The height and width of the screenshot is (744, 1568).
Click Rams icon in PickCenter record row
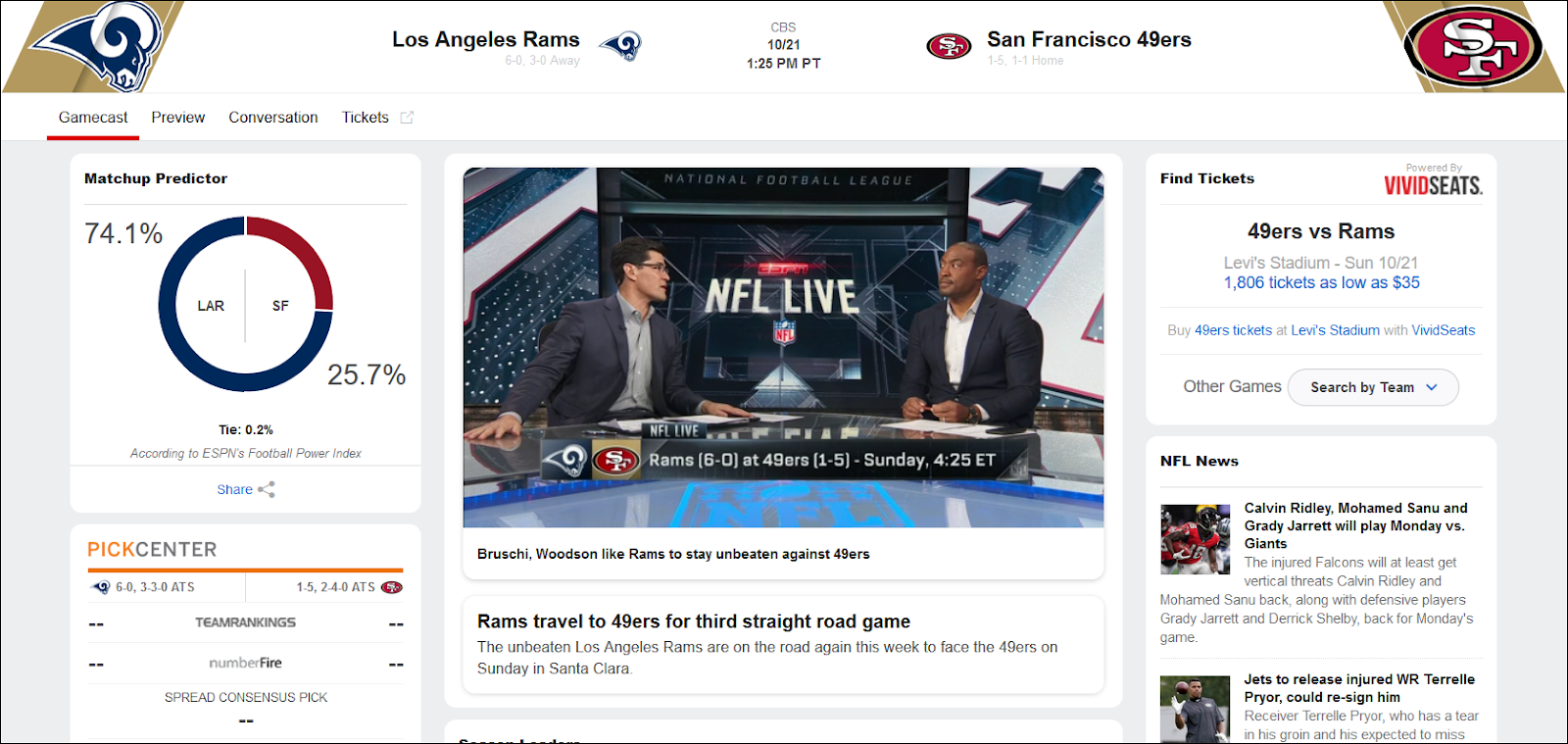[x=100, y=587]
